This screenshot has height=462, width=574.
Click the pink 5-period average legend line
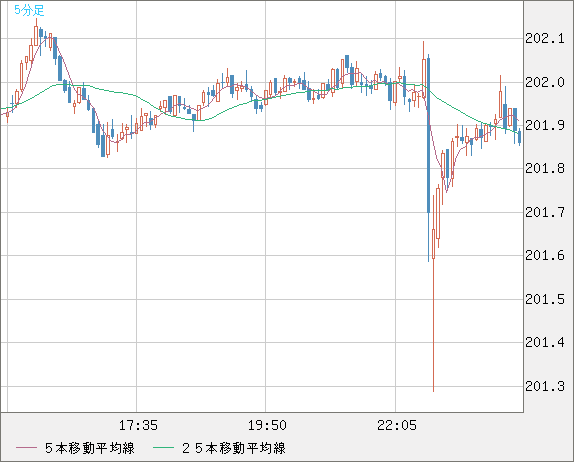point(26,448)
